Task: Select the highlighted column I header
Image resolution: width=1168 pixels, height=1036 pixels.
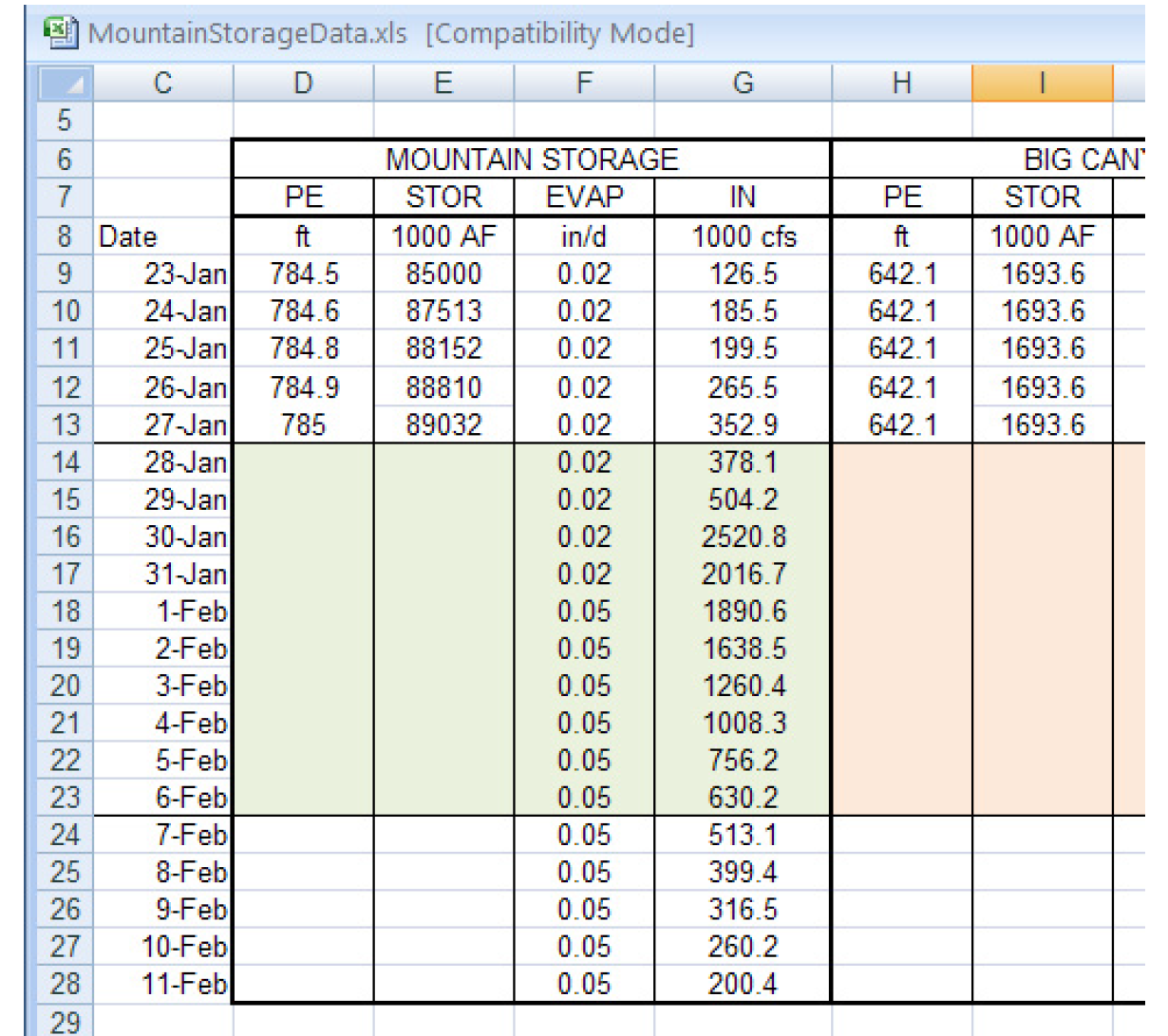Action: click(x=1042, y=84)
